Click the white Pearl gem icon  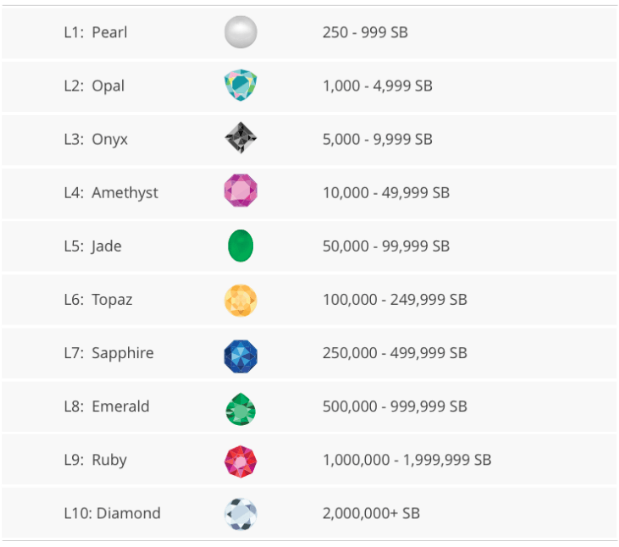tap(240, 32)
